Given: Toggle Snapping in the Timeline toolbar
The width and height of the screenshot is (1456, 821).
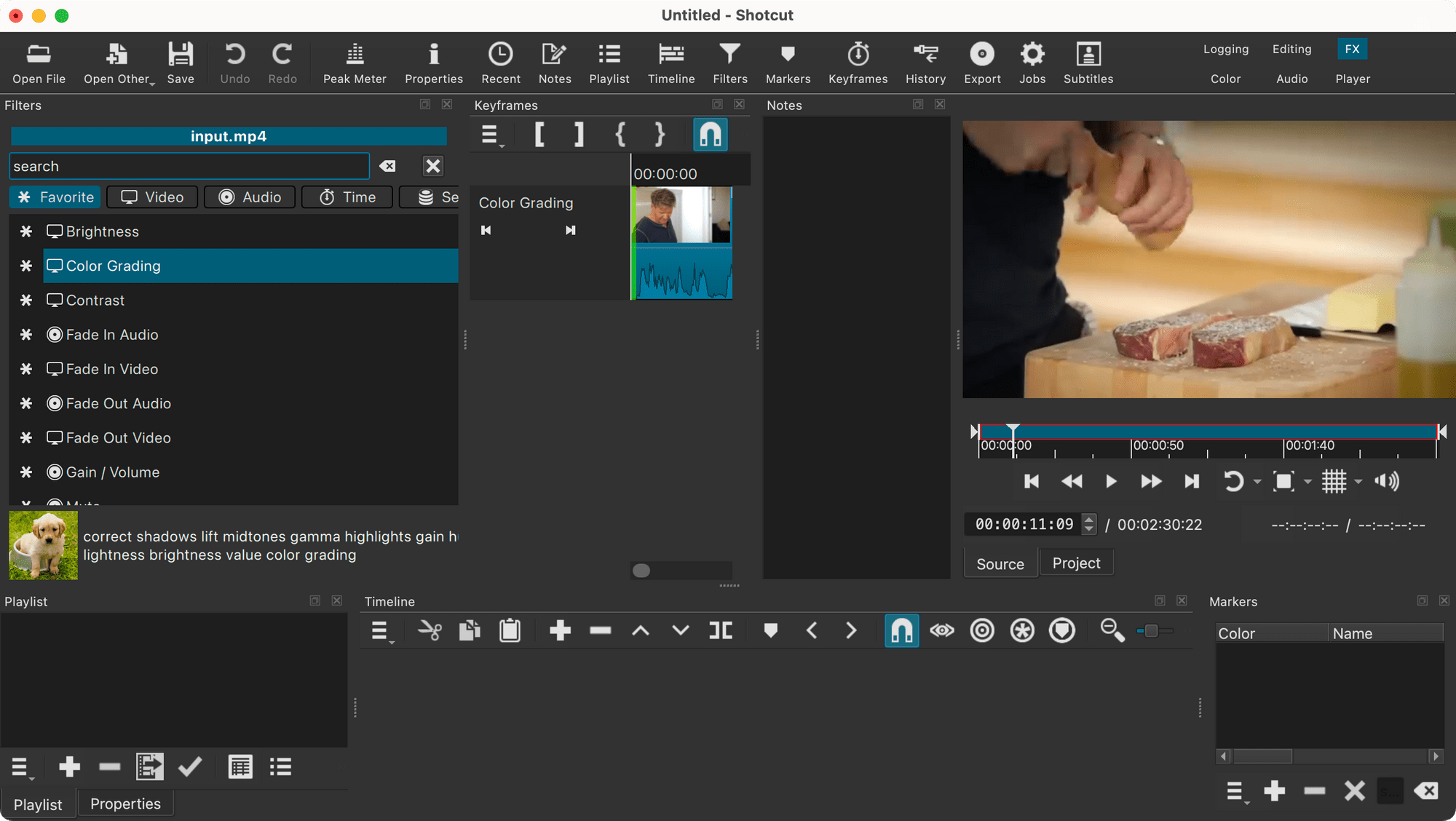Looking at the screenshot, I should (901, 630).
